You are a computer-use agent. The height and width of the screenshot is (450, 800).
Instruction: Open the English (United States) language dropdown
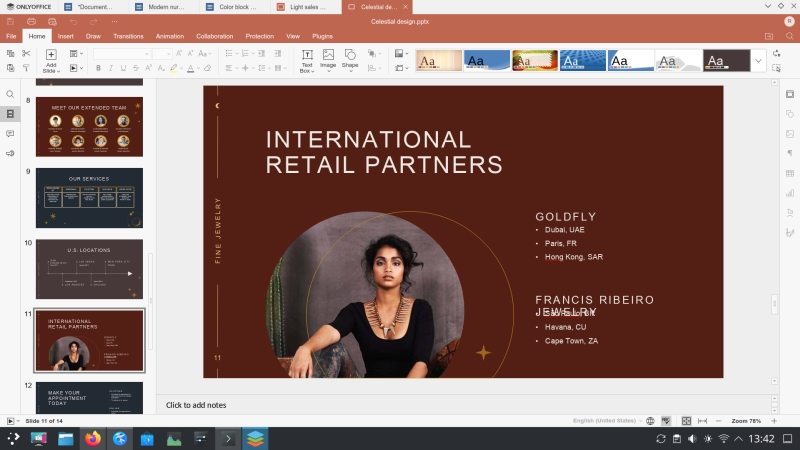[607, 421]
